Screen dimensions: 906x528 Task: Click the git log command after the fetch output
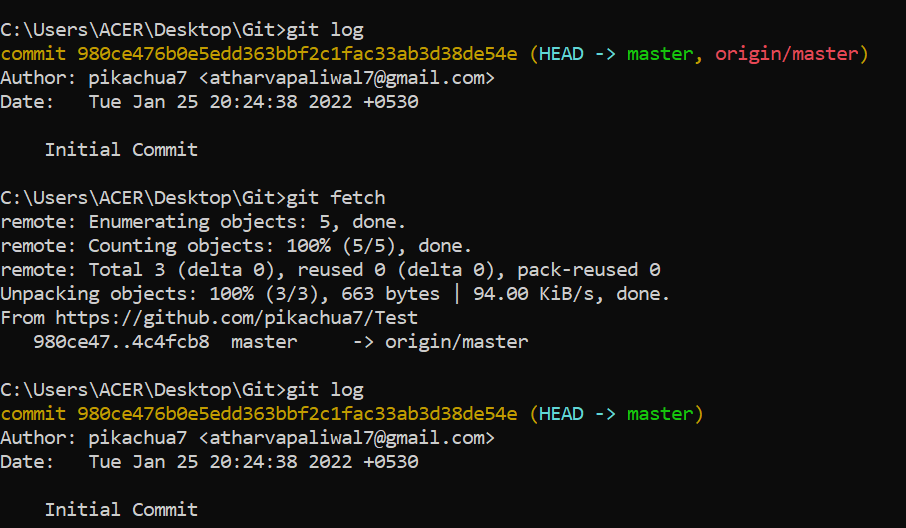coord(324,390)
